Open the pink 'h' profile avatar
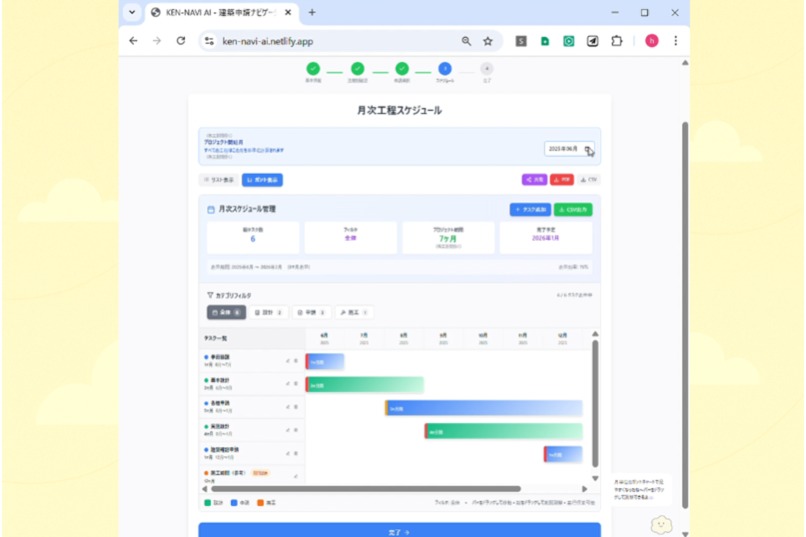The height and width of the screenshot is (537, 806). pyautogui.click(x=652, y=41)
